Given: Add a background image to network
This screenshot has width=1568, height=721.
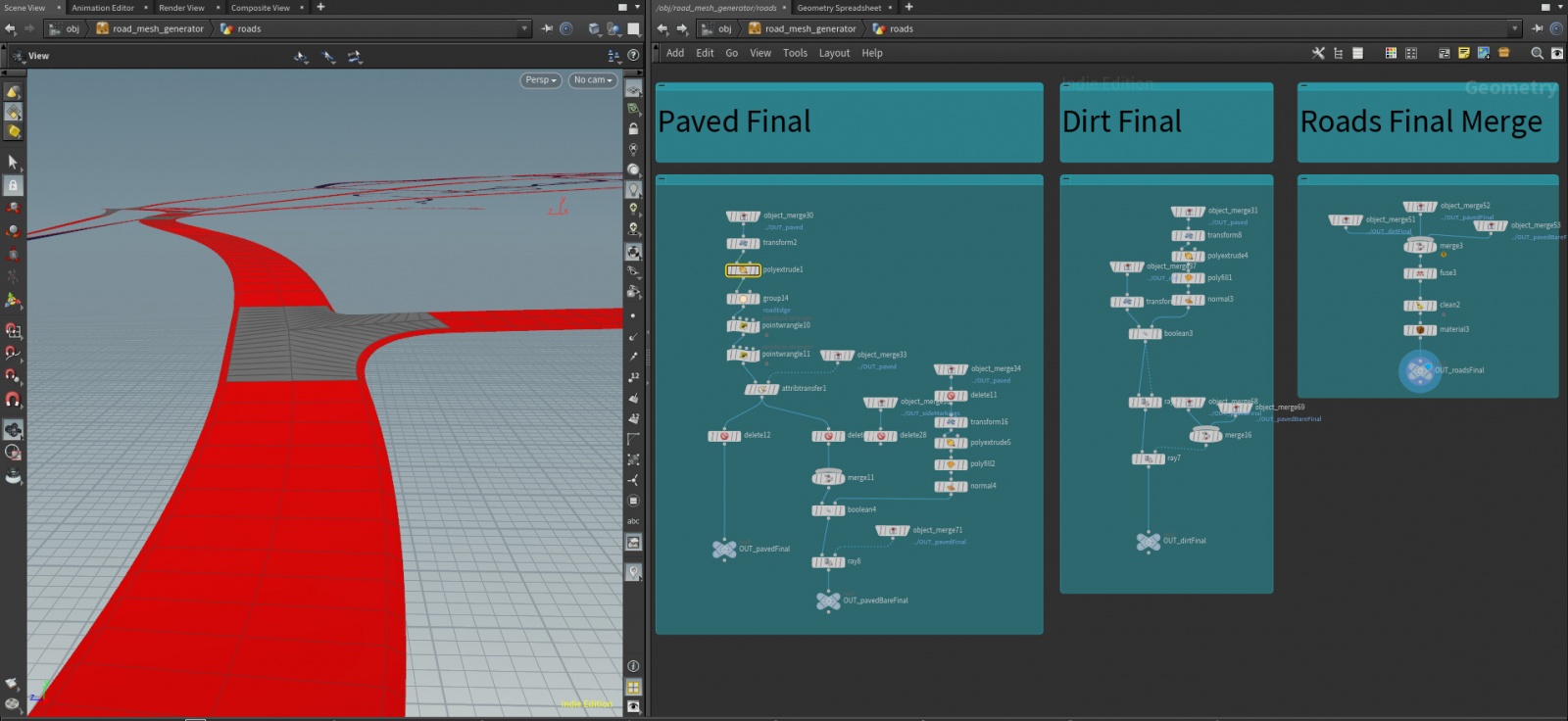Looking at the screenshot, I should pos(1484,53).
